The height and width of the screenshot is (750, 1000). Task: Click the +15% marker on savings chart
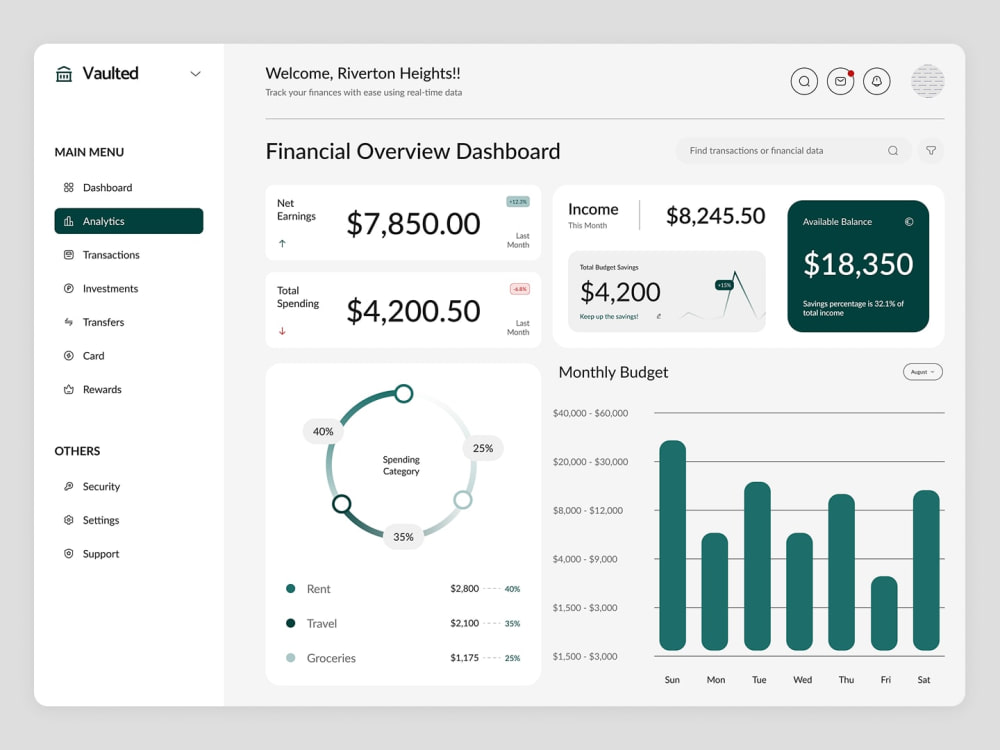tap(724, 285)
